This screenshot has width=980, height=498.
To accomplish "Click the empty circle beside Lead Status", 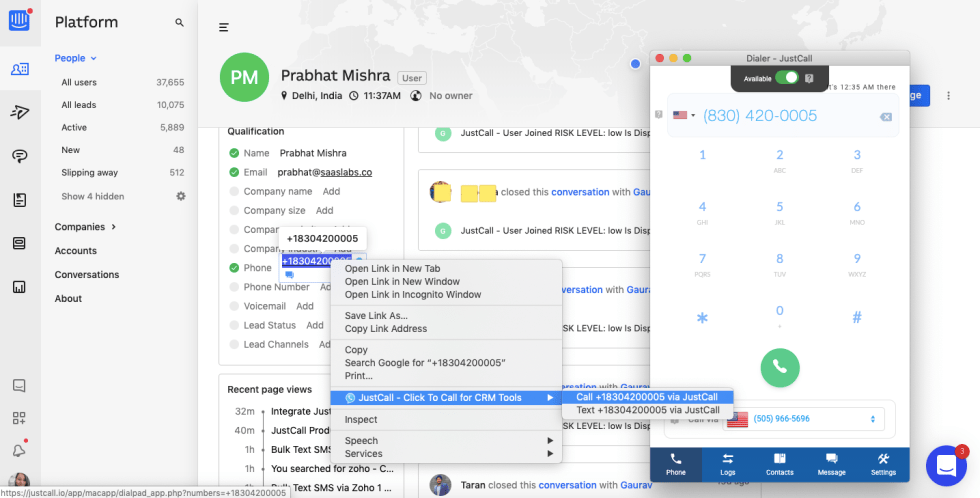I will [x=234, y=326].
